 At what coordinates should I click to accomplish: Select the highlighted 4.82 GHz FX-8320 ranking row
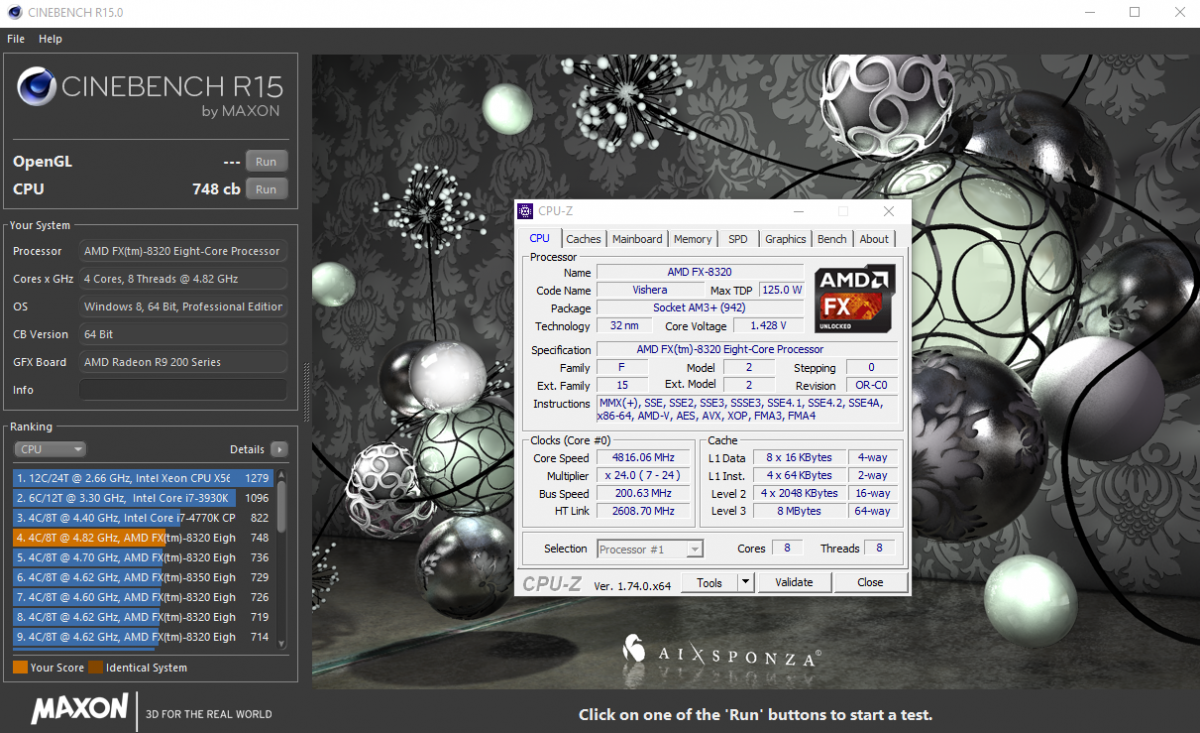coord(143,537)
